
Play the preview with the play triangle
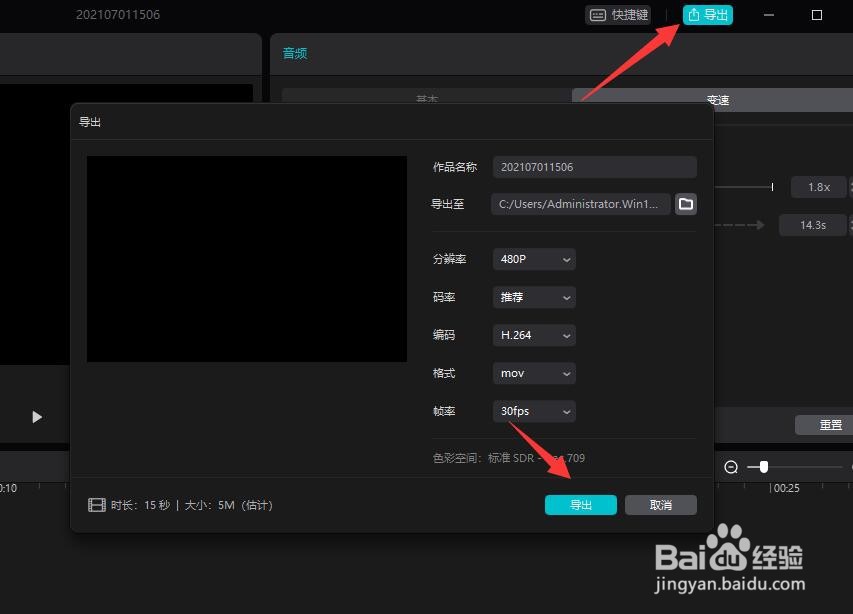point(37,417)
